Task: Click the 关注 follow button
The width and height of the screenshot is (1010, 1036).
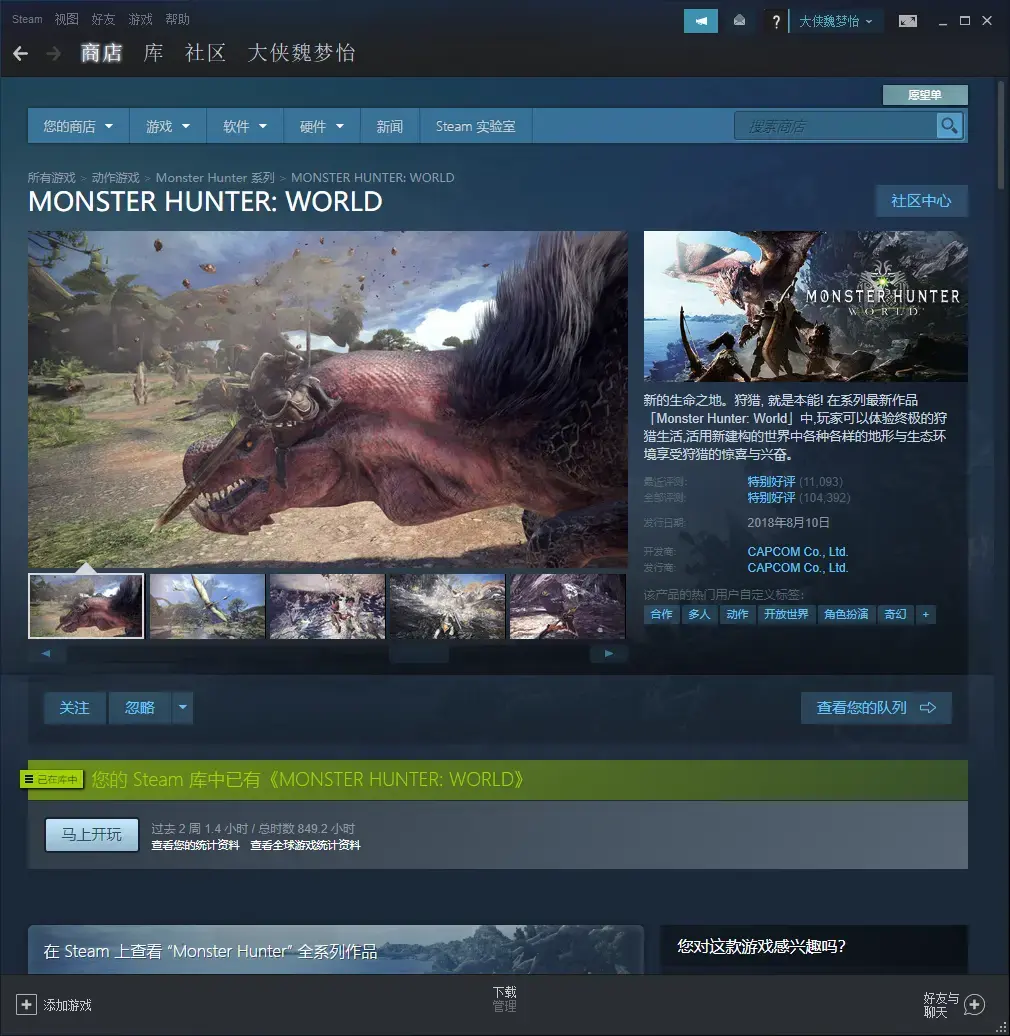Action: (x=75, y=708)
